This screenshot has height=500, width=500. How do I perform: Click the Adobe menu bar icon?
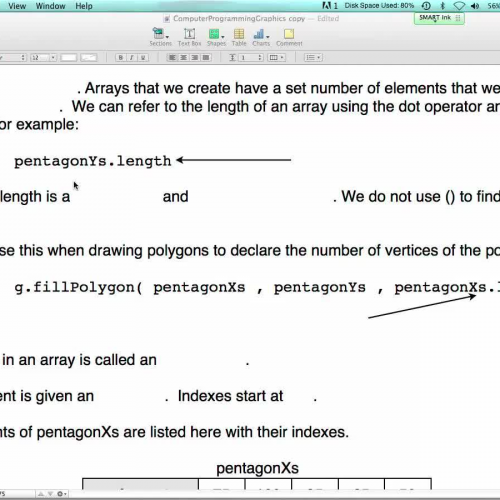click(330, 6)
